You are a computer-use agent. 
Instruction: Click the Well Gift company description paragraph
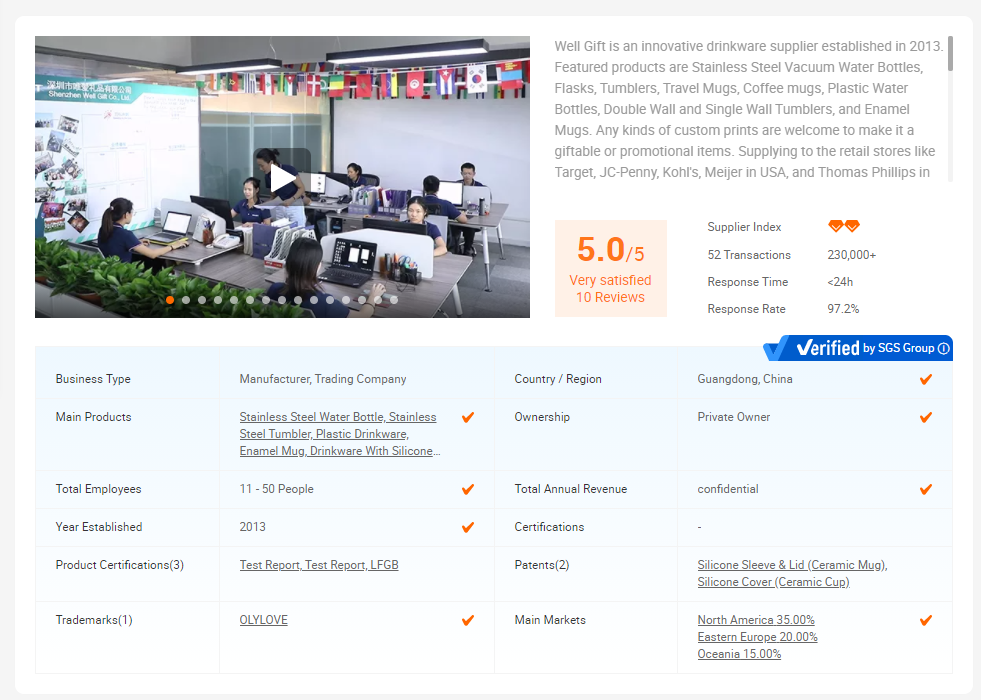[749, 109]
